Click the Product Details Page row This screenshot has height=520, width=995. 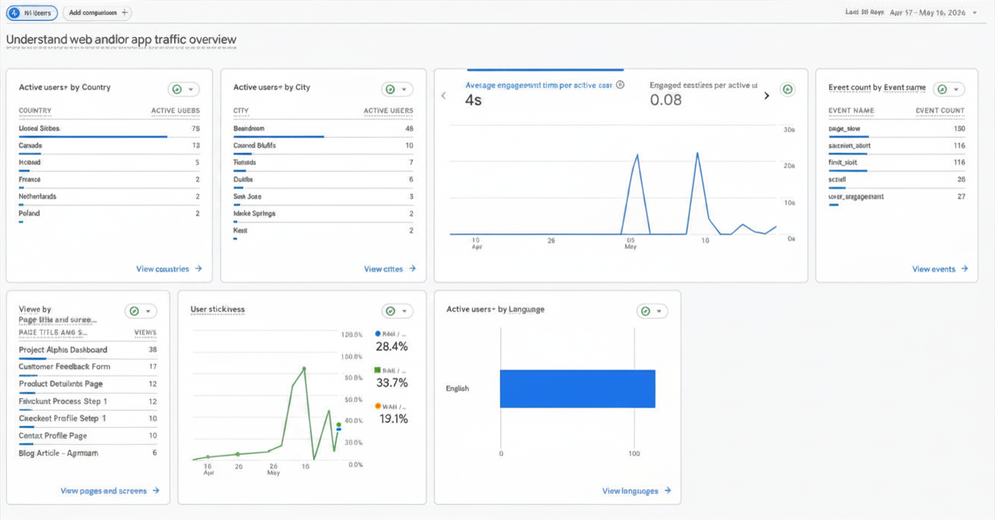click(x=88, y=385)
